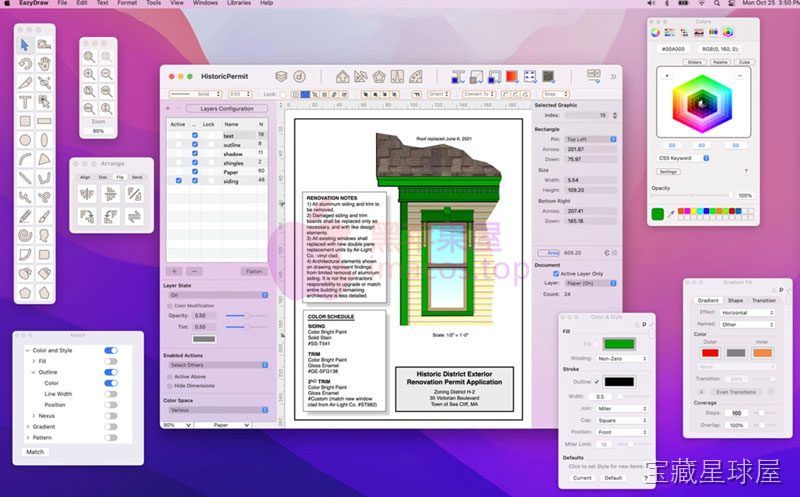Click Current button in Color & Style
This screenshot has height=497, width=800.
pyautogui.click(x=582, y=478)
